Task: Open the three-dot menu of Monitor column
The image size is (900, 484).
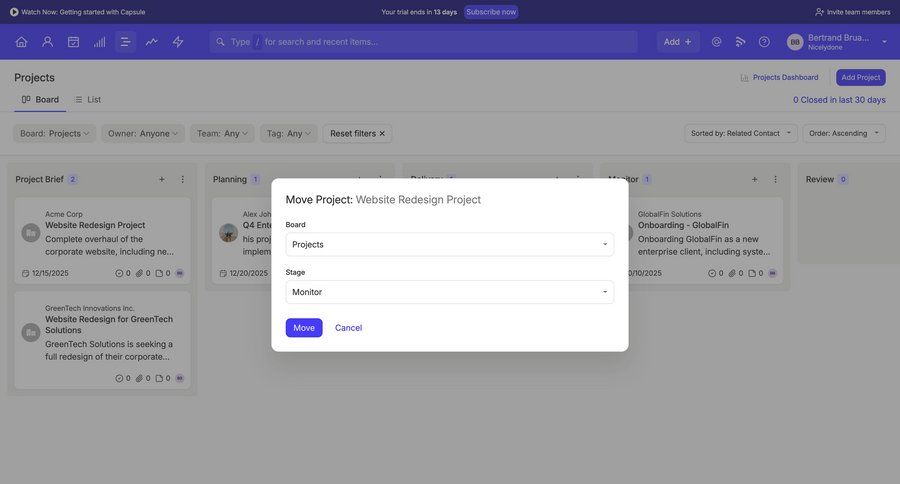Action: pos(775,180)
